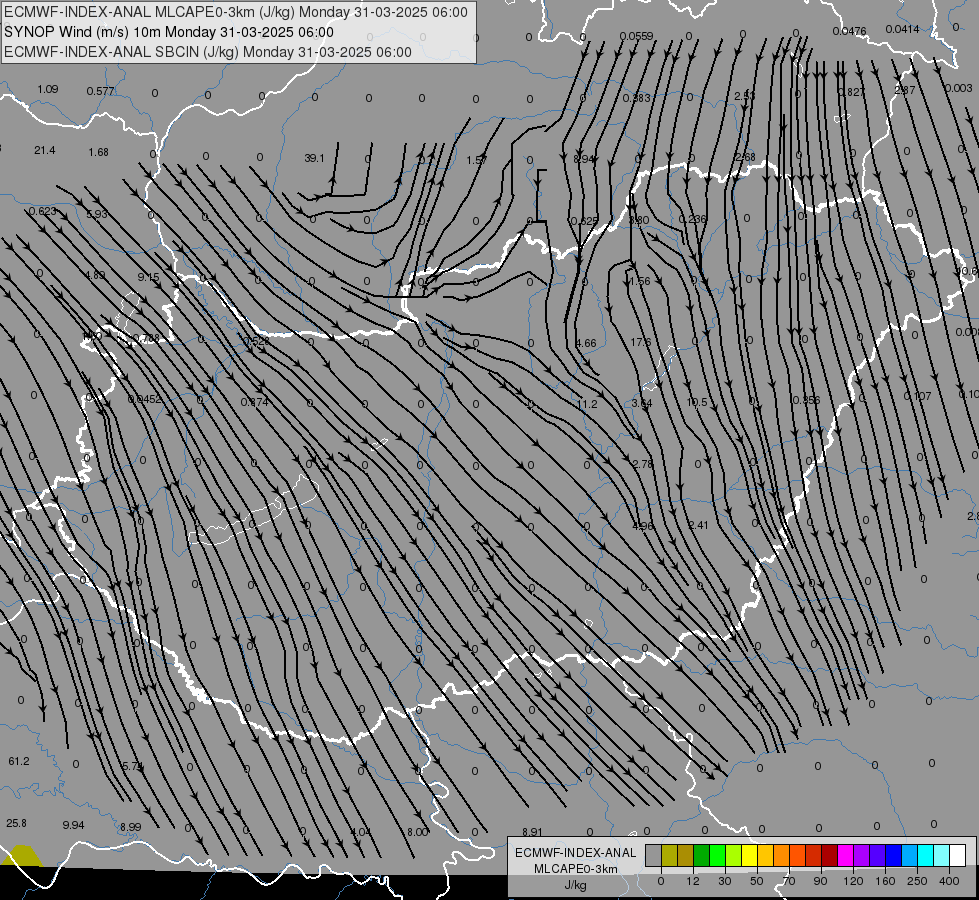Image resolution: width=979 pixels, height=900 pixels.
Task: Click the J/kg unit label in the legend
Action: (576, 885)
